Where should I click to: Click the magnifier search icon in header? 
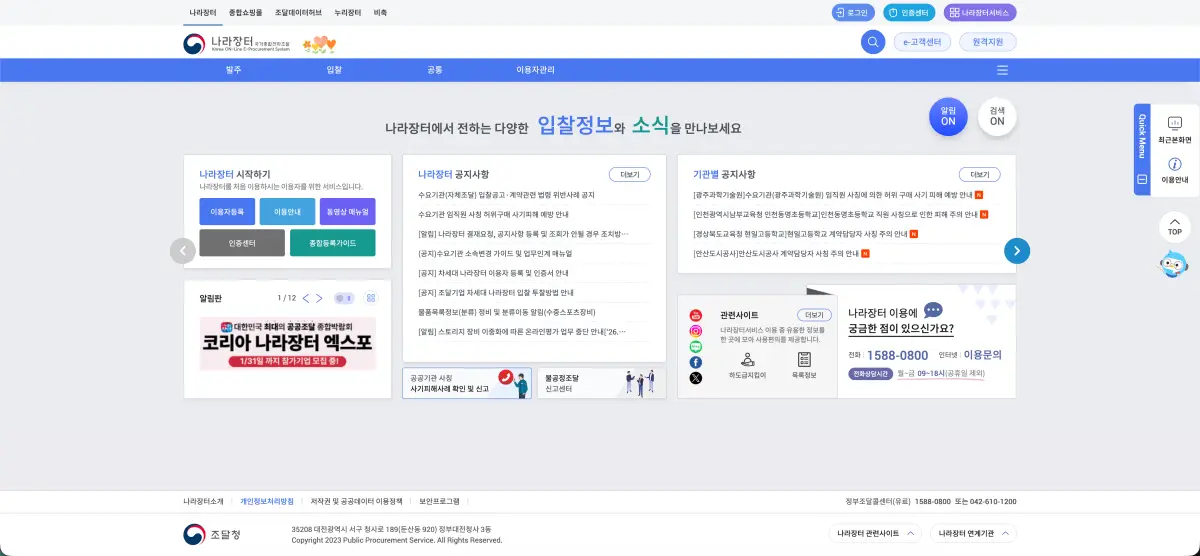coord(873,42)
